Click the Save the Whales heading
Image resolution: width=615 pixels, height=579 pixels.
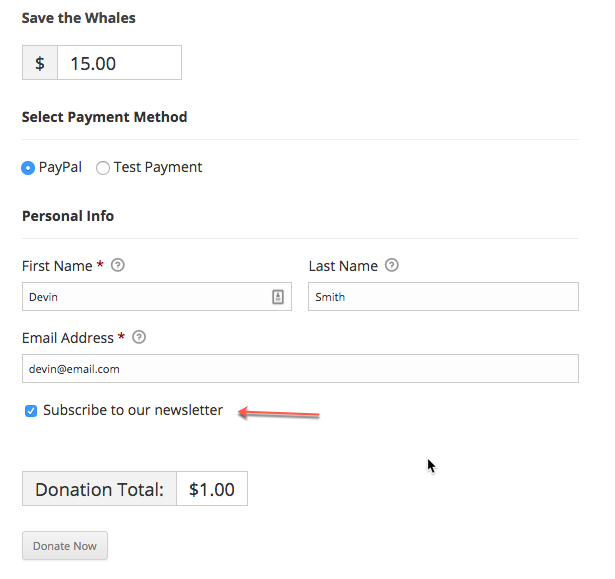(78, 18)
